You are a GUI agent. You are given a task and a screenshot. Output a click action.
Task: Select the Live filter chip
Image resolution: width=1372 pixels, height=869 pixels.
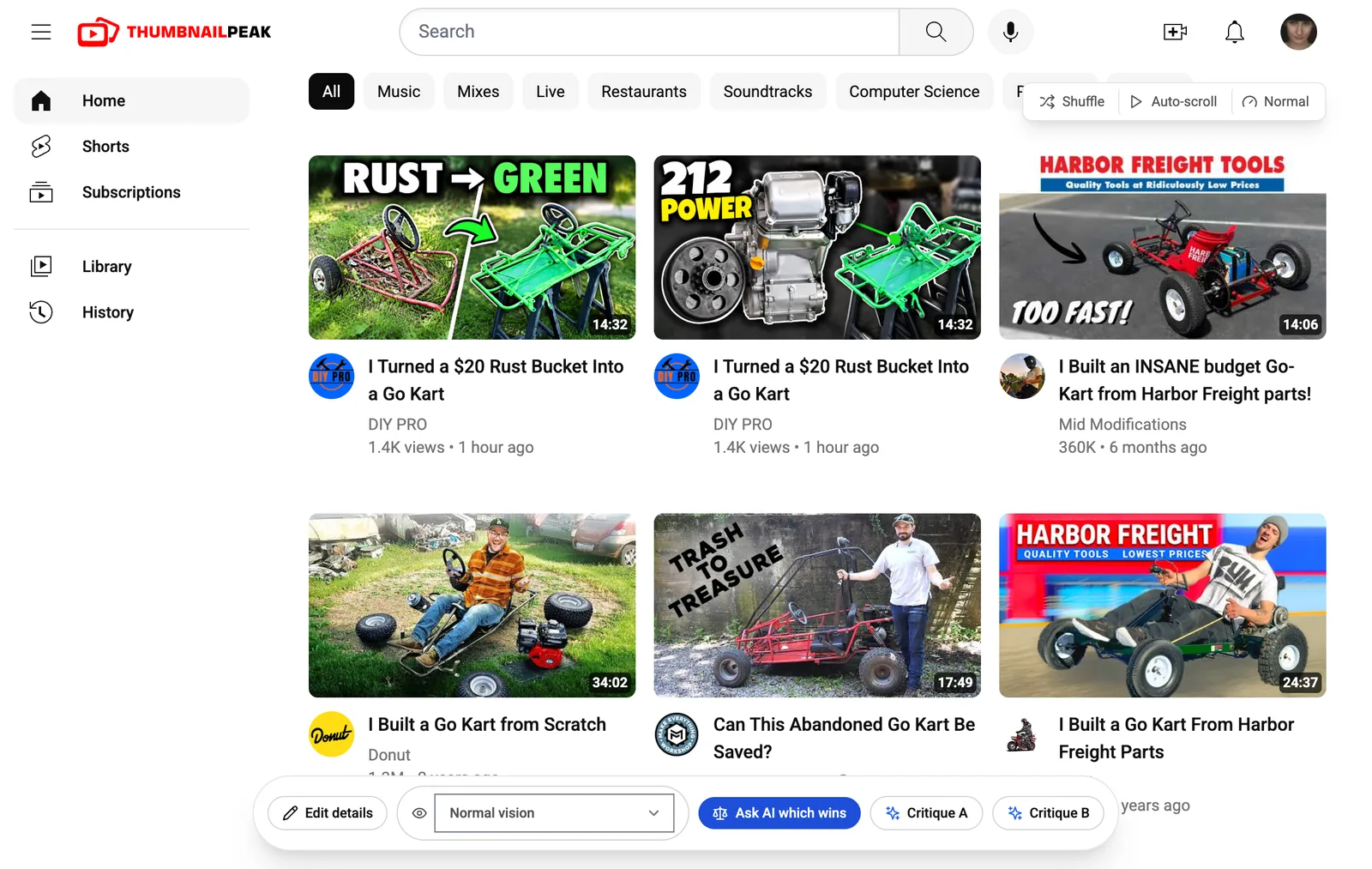pyautogui.click(x=551, y=92)
